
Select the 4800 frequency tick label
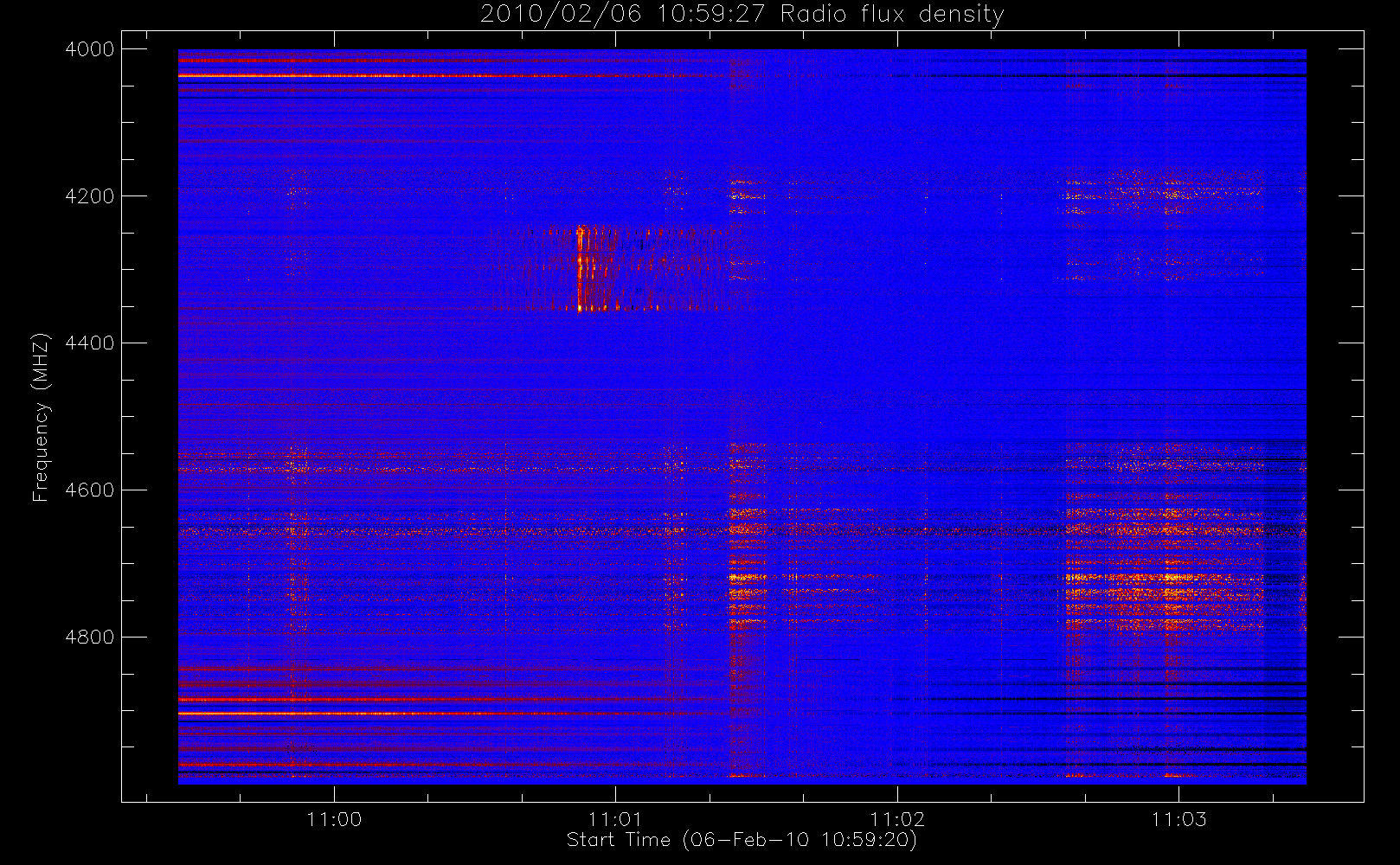[x=90, y=638]
